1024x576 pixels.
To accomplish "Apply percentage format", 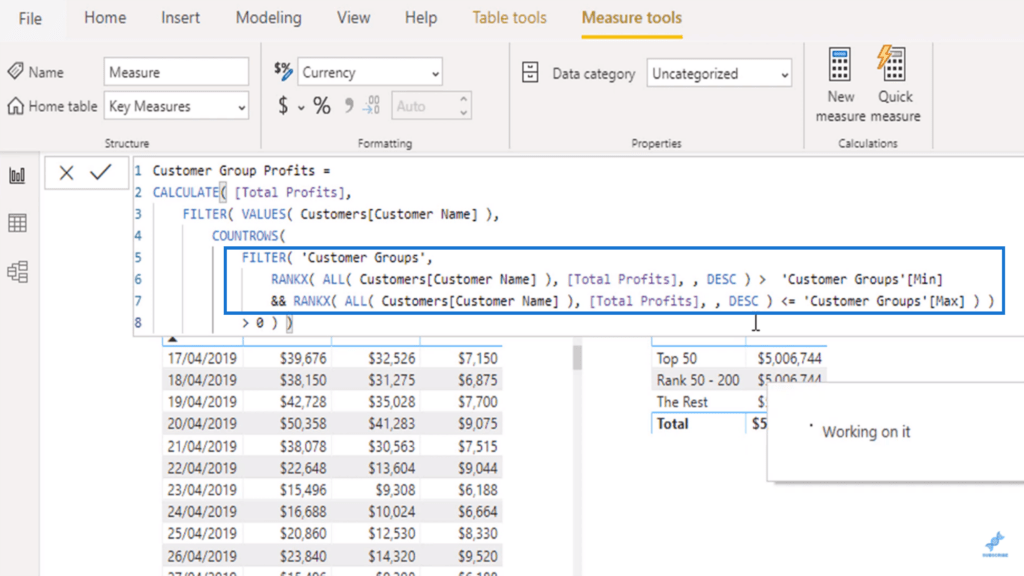I will [x=321, y=106].
